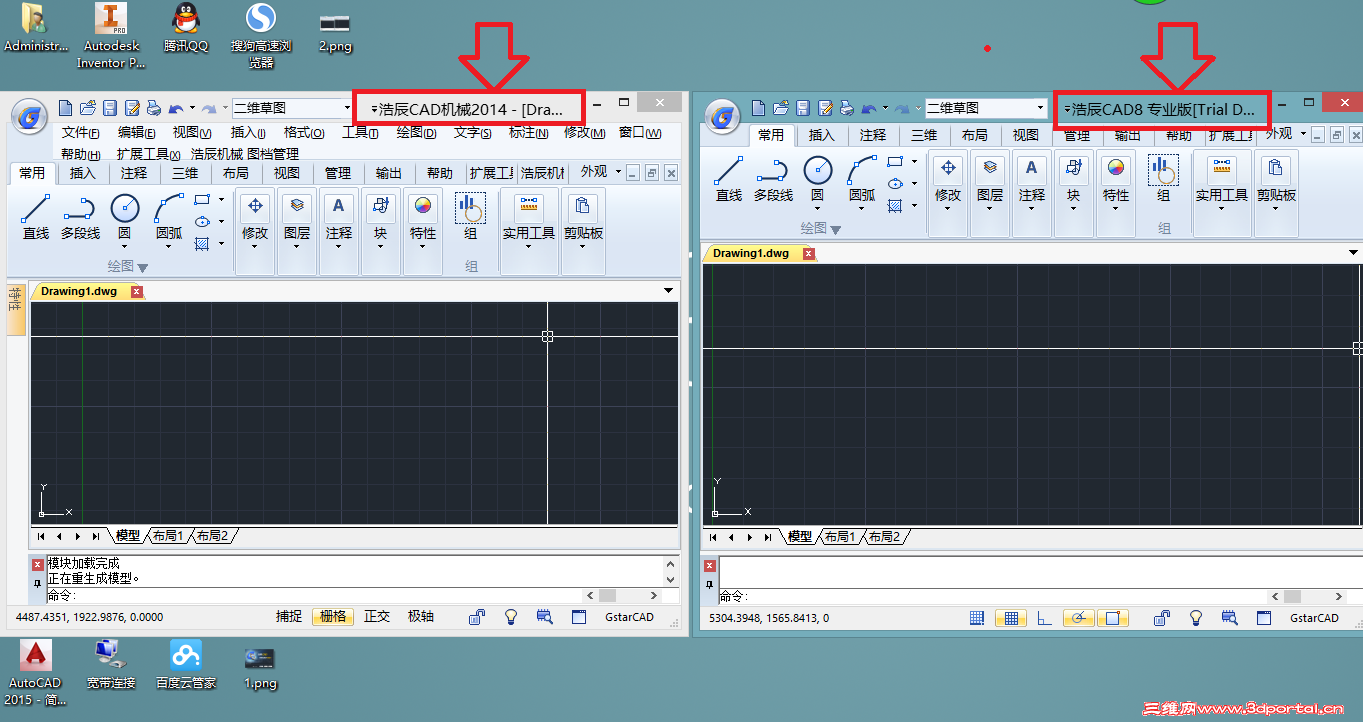The image size is (1363, 722).
Task: Toggle 捕捉 in the CAD机械2014 status bar
Action: pos(289,617)
